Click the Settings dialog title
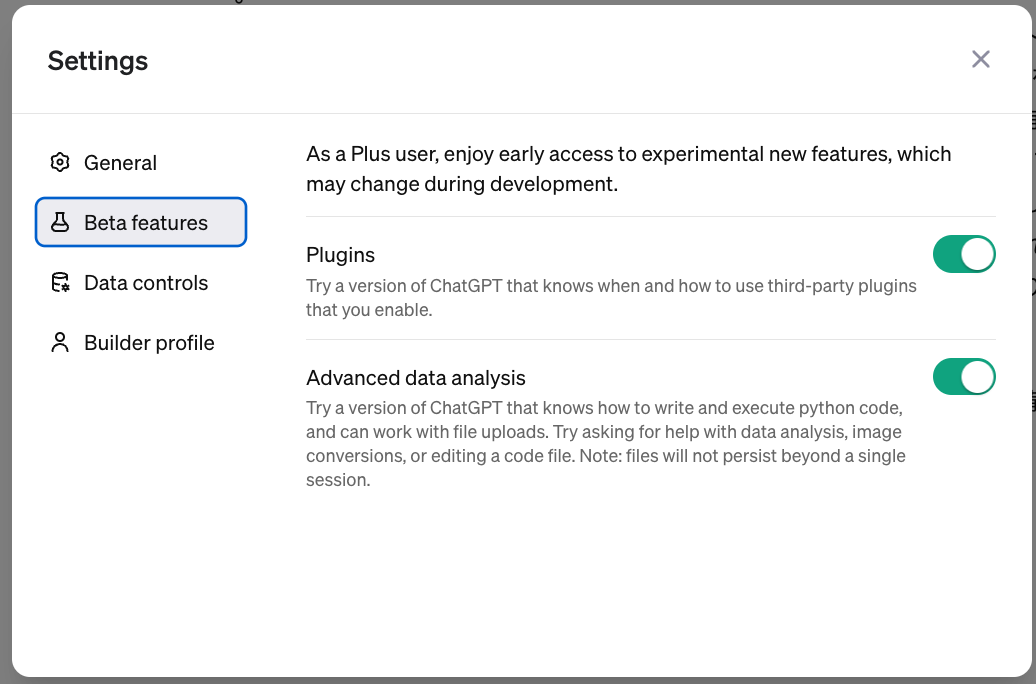This screenshot has width=1036, height=684. 98,61
